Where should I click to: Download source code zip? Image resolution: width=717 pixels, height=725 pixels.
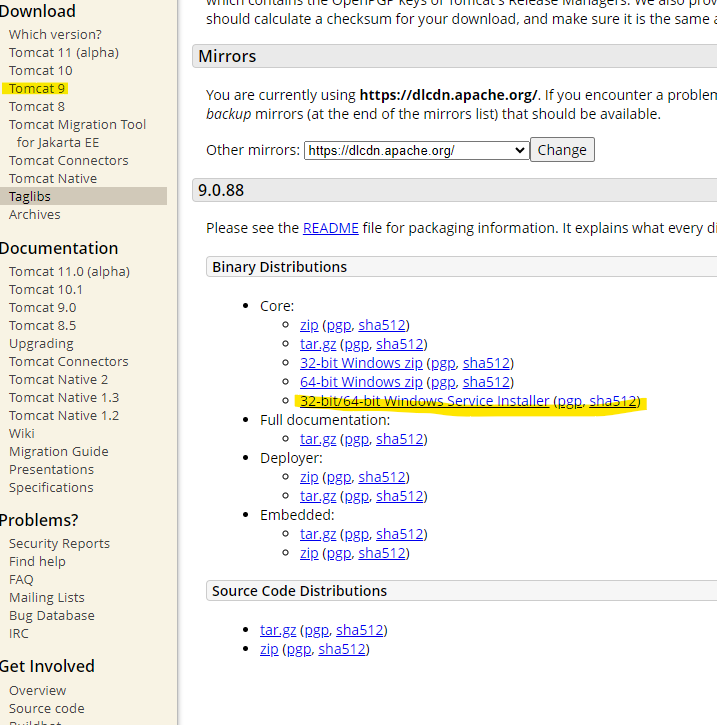[269, 649]
